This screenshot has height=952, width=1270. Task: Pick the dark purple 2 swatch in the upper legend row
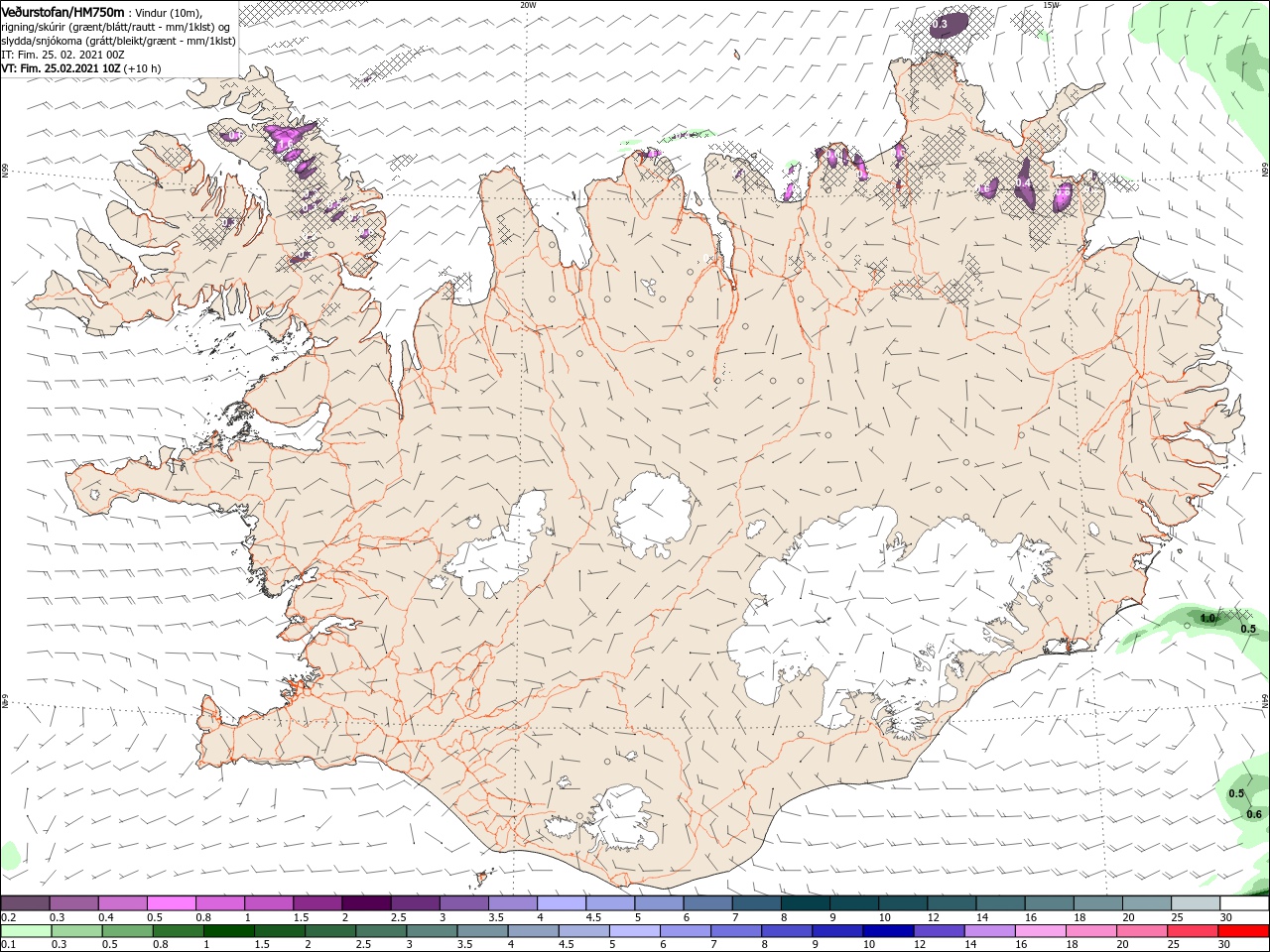point(366,903)
